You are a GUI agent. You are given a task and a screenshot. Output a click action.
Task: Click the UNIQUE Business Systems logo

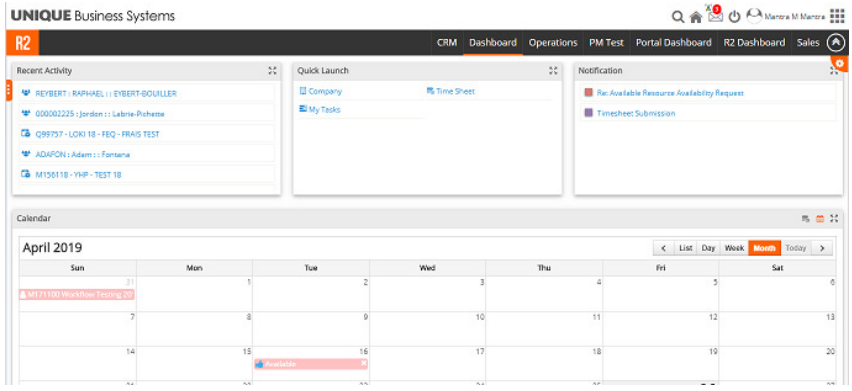[92, 16]
